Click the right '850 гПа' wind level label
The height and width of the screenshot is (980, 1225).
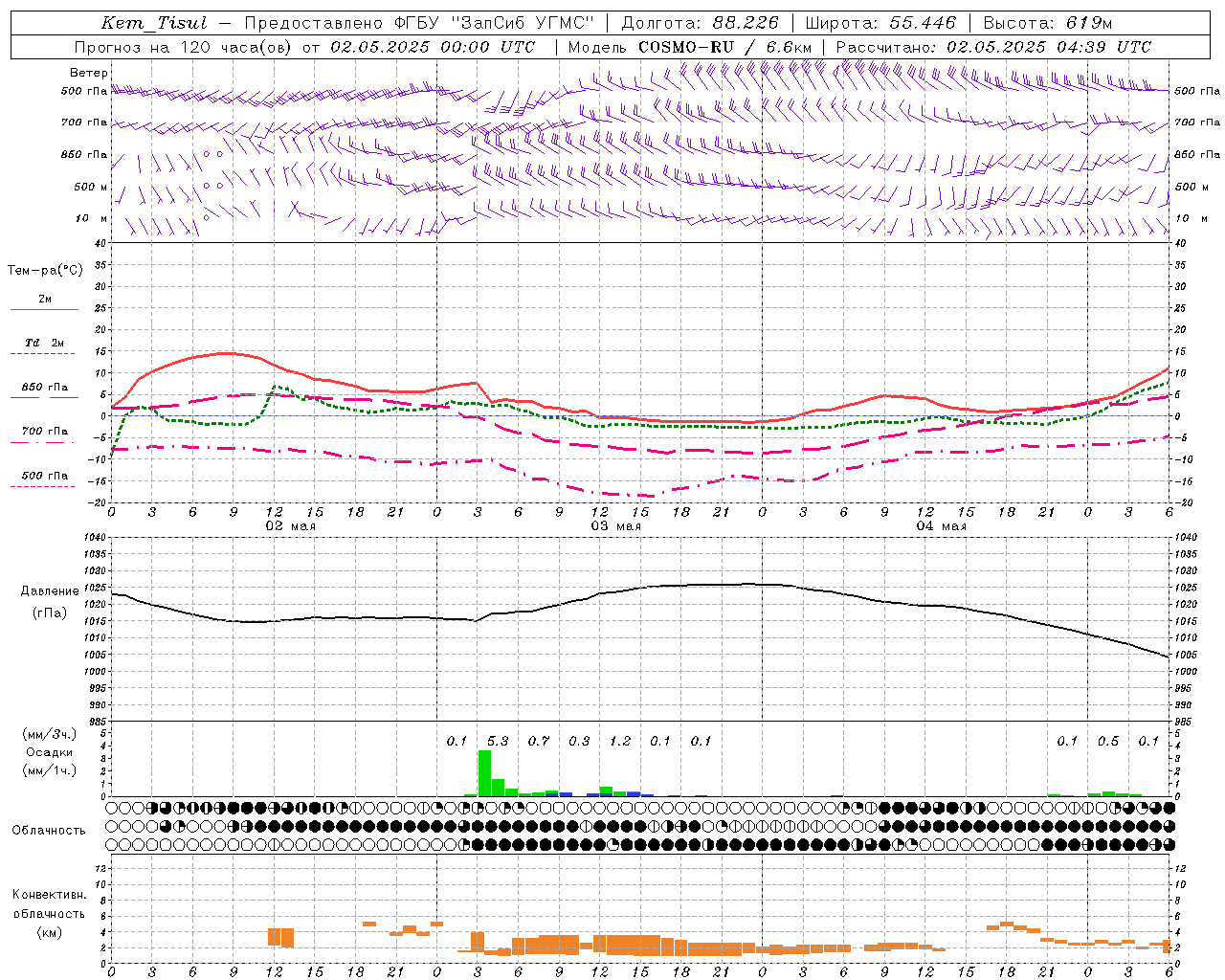(1197, 154)
